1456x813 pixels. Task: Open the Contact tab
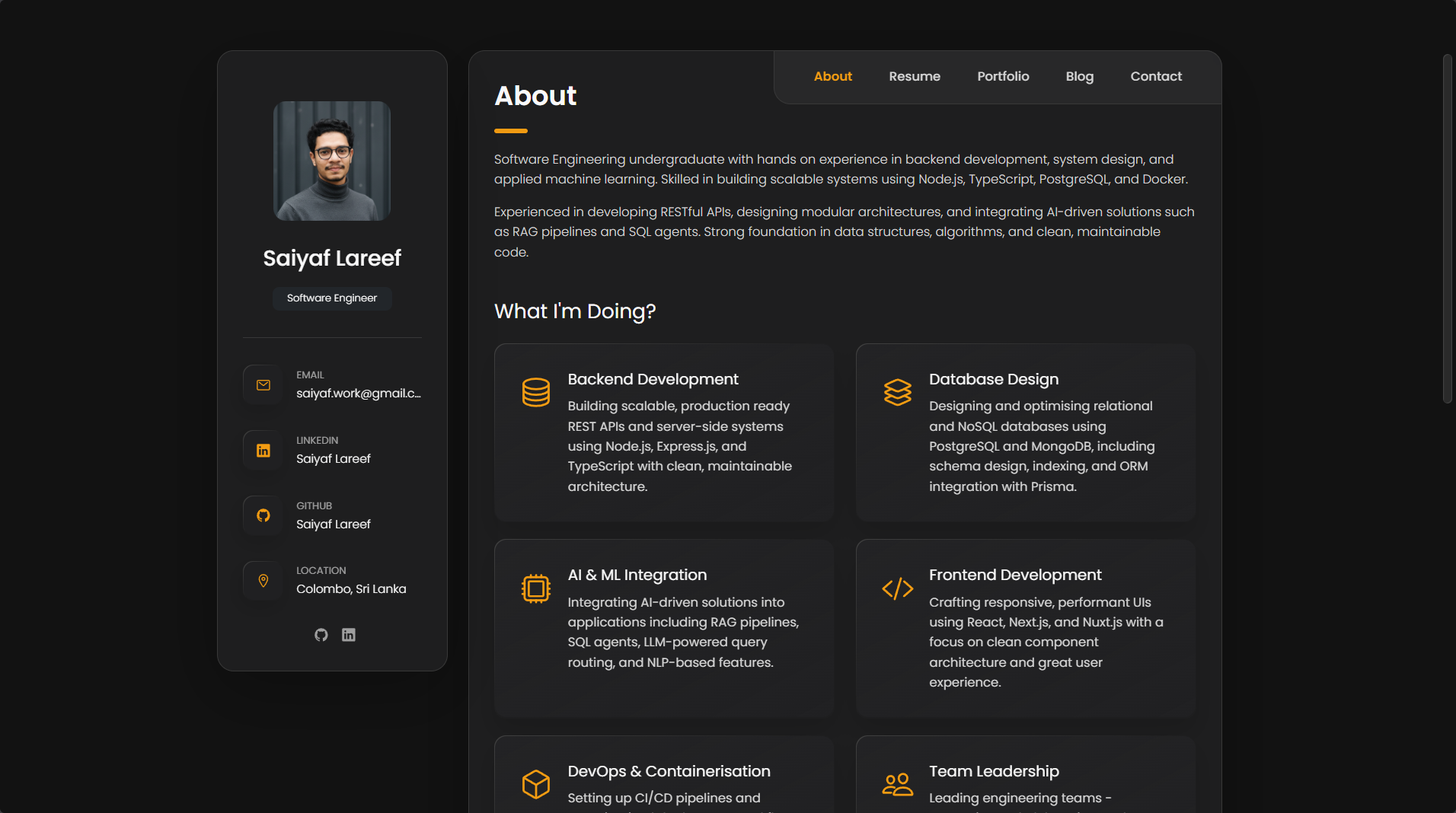(1156, 77)
